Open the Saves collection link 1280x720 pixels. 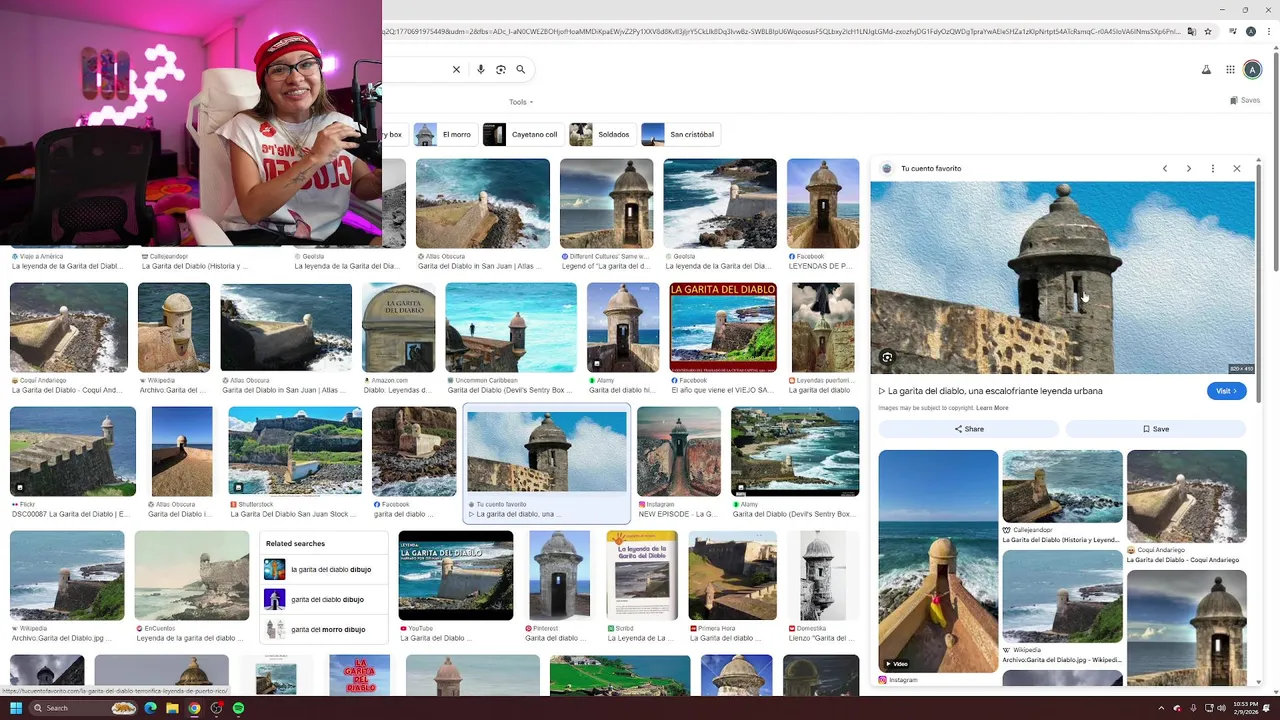tap(1245, 101)
